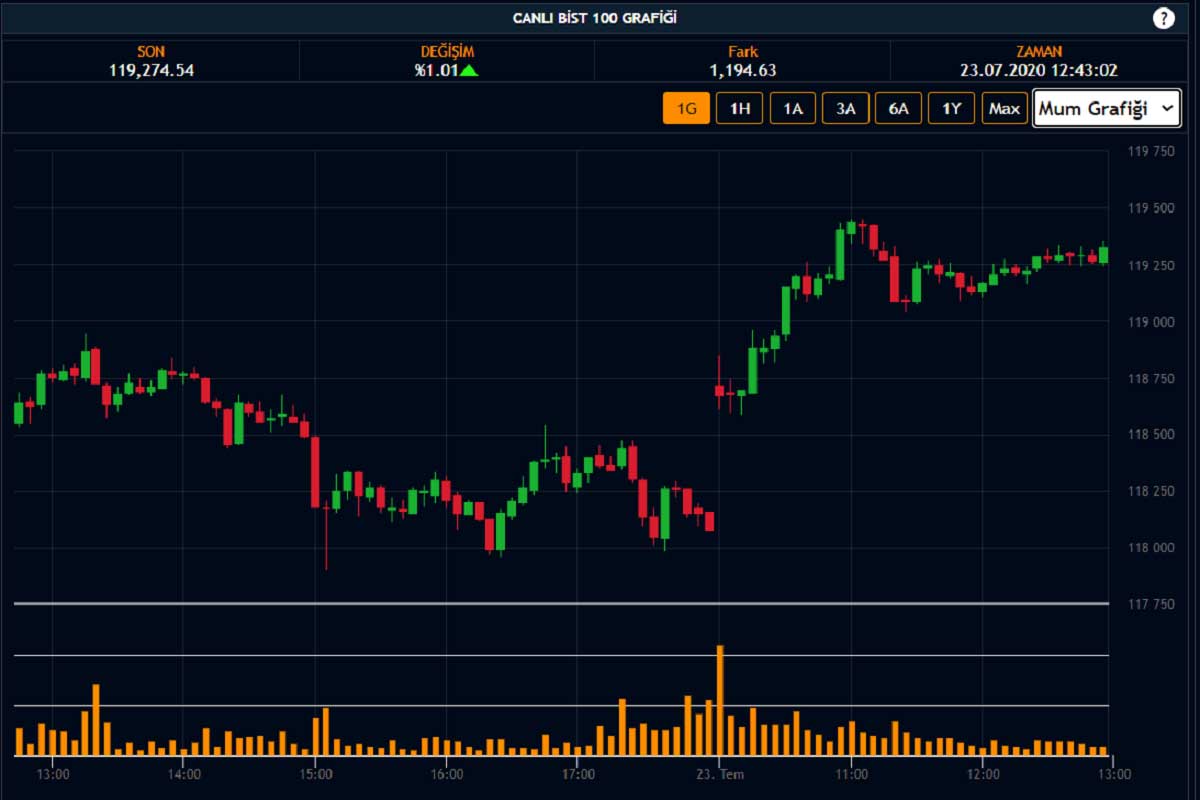The image size is (1200, 800).
Task: Click the DEĞİŞİM column header
Action: point(447,51)
